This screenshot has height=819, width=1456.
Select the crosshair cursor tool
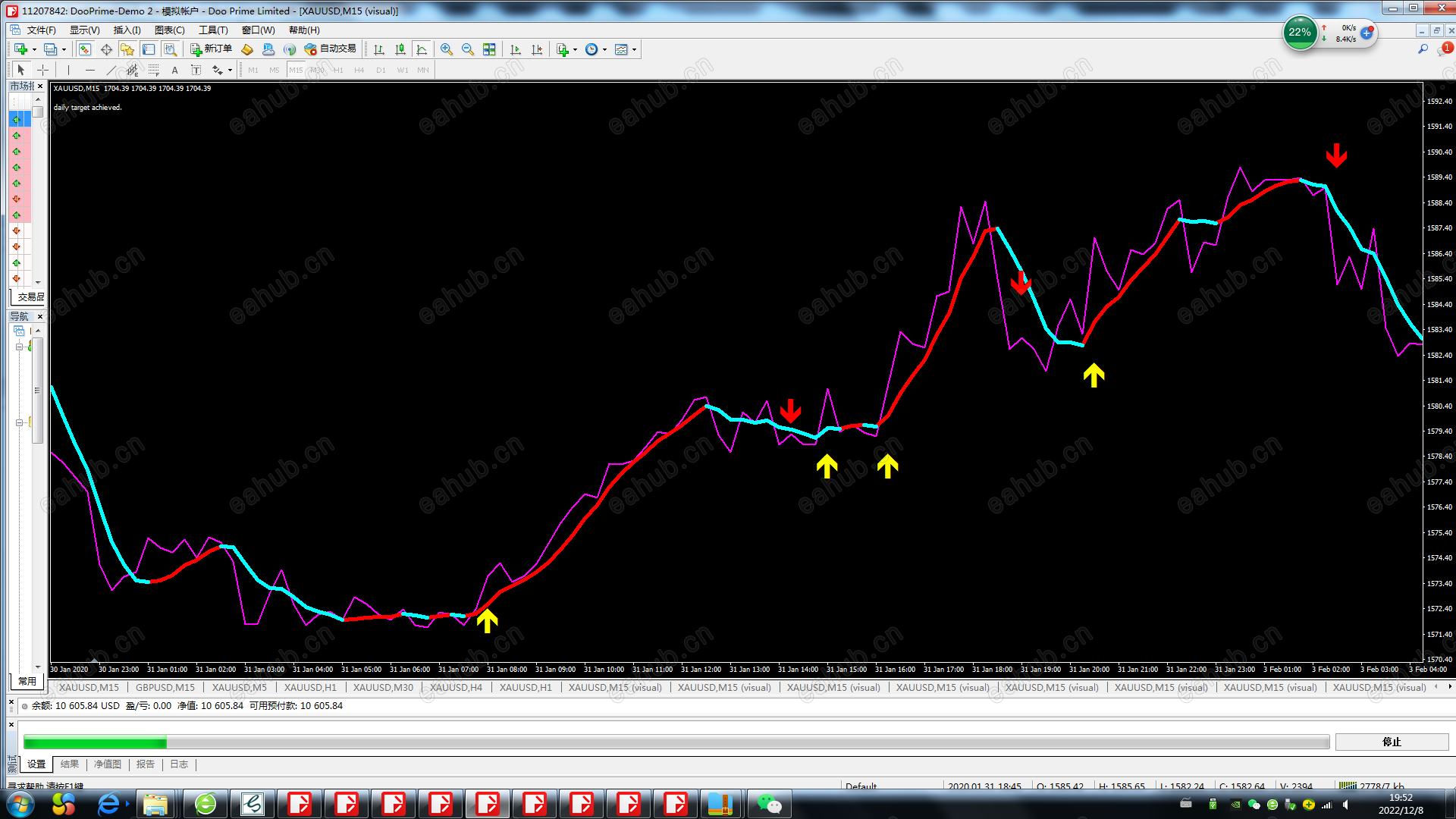pos(43,70)
